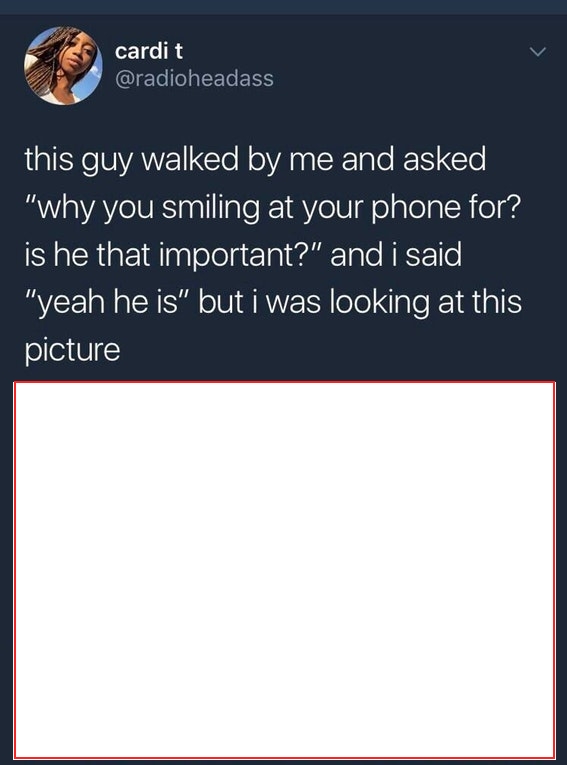Tap the phrase "and i said"
The width and height of the screenshot is (567, 765).
[396, 255]
